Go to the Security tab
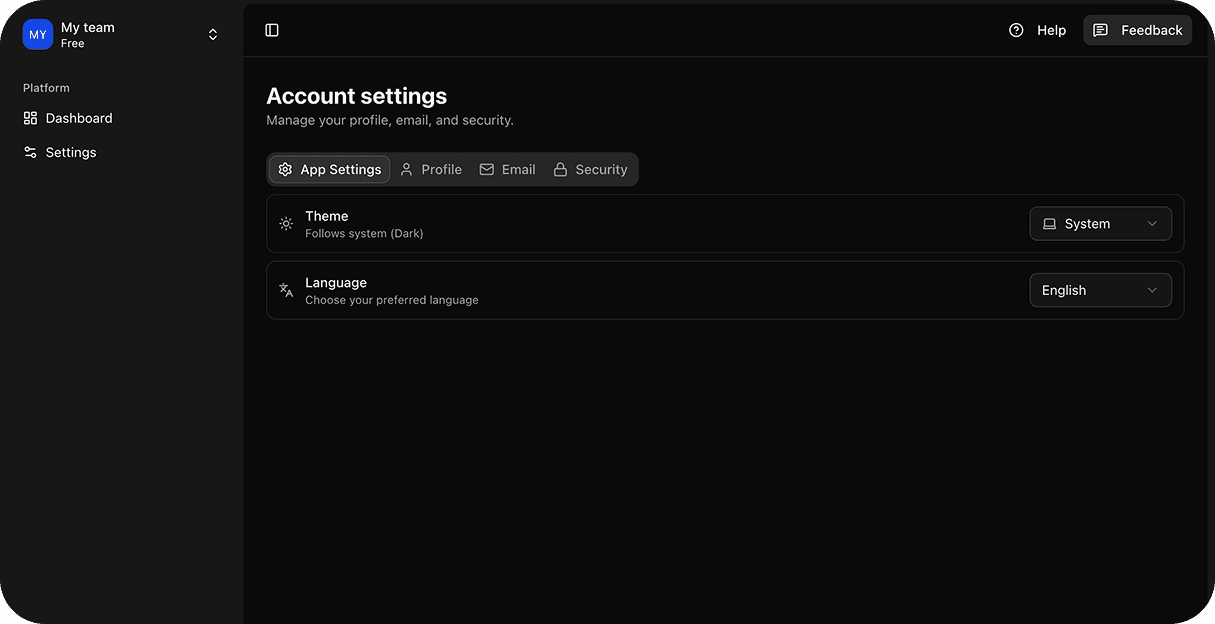 click(590, 170)
